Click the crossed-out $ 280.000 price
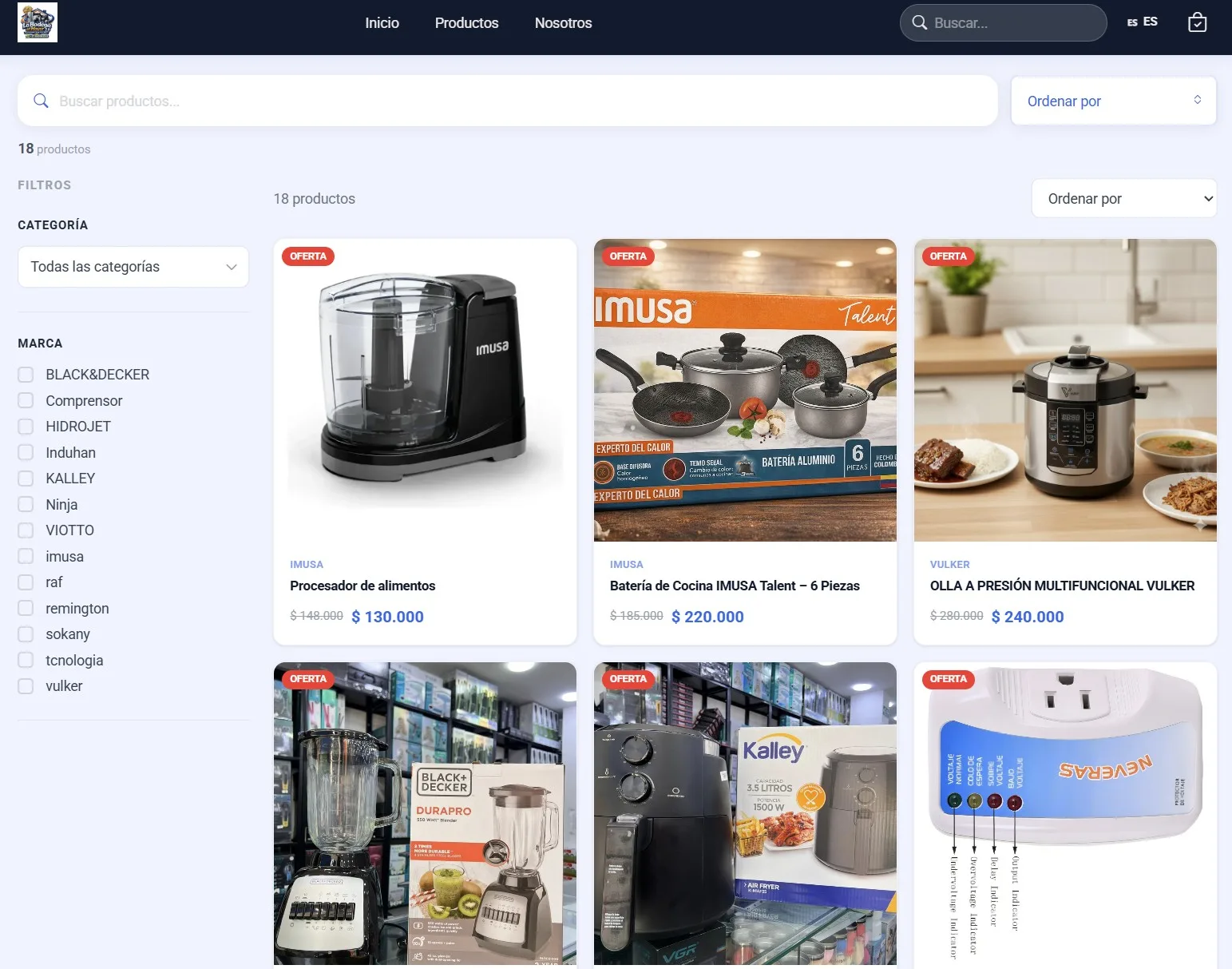The height and width of the screenshot is (969, 1232). (957, 616)
